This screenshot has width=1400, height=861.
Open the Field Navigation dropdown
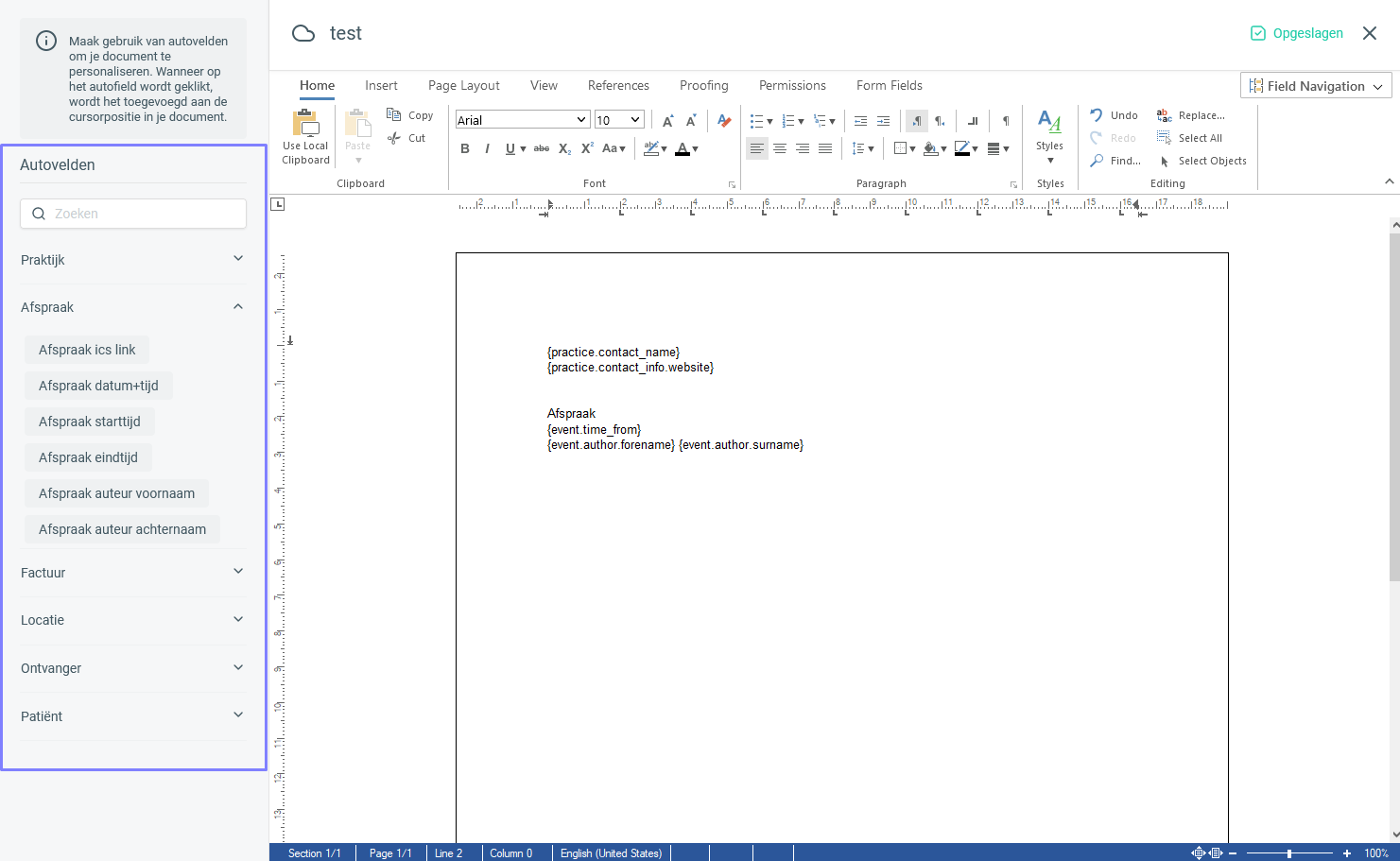[x=1316, y=86]
